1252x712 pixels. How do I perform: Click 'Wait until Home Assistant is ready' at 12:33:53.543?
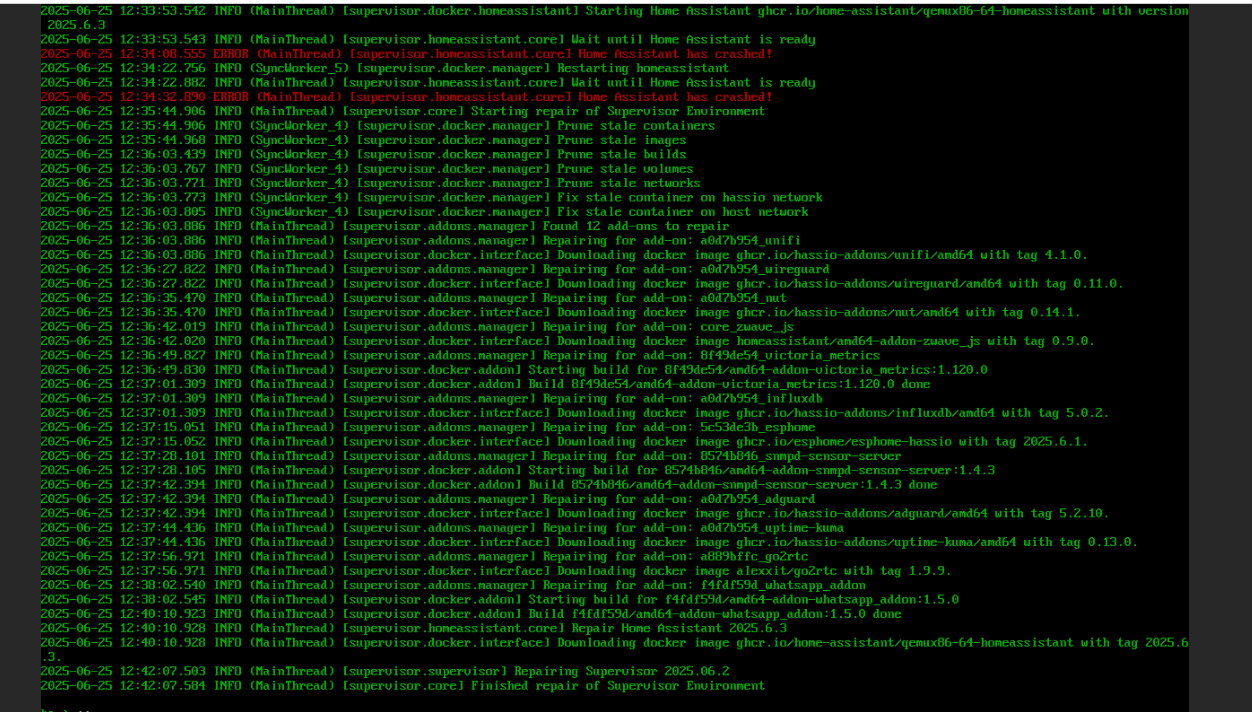pyautogui.click(x=693, y=40)
